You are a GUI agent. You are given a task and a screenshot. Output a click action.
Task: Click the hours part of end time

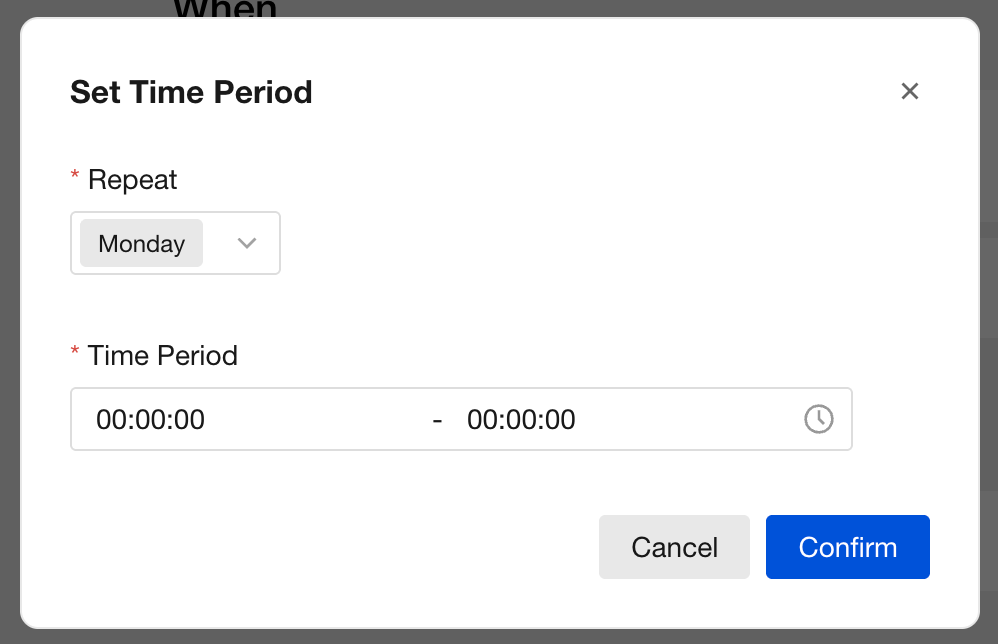pyautogui.click(x=480, y=420)
